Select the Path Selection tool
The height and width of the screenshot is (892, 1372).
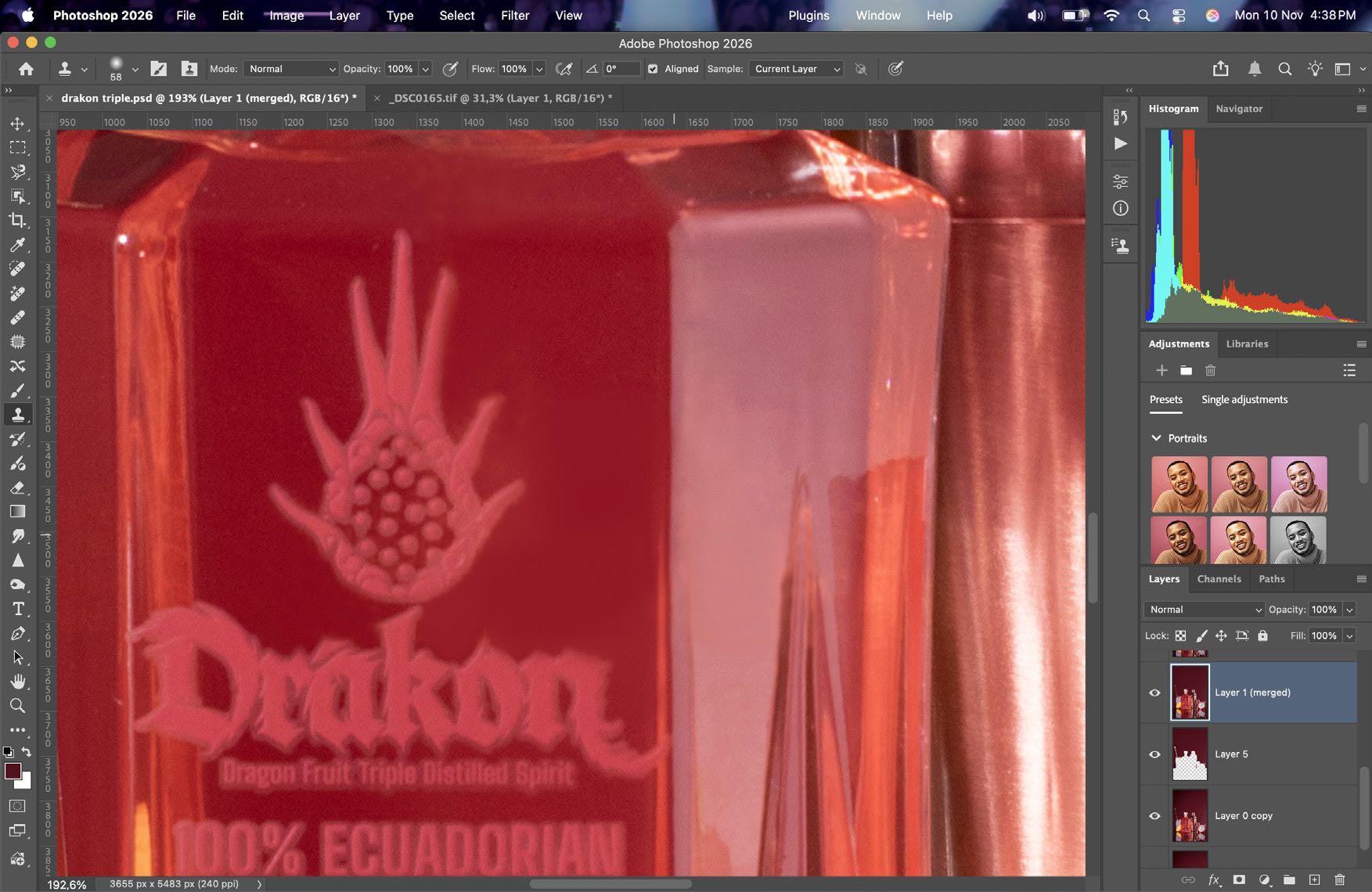[17, 657]
